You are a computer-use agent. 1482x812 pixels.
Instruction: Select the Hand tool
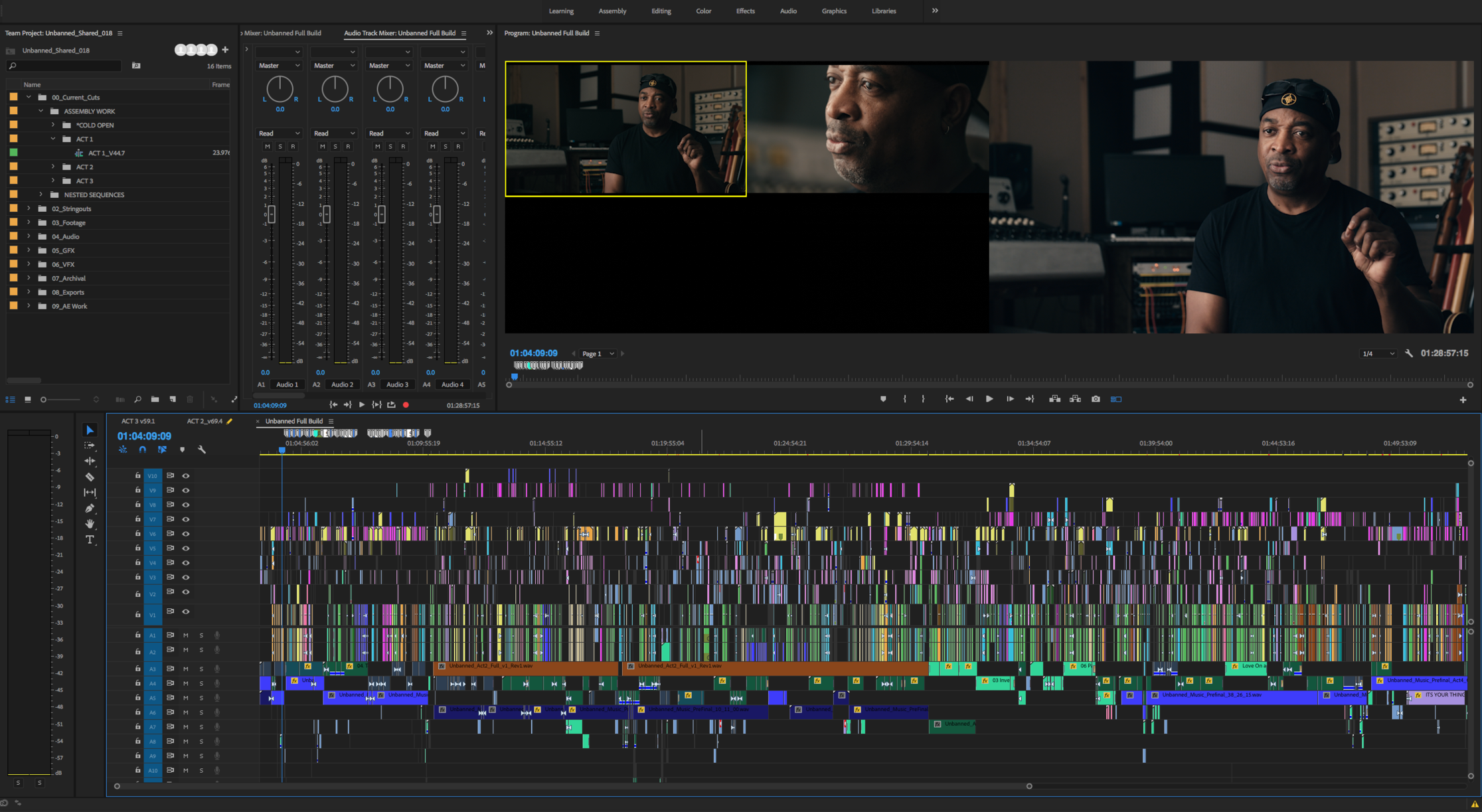click(90, 524)
